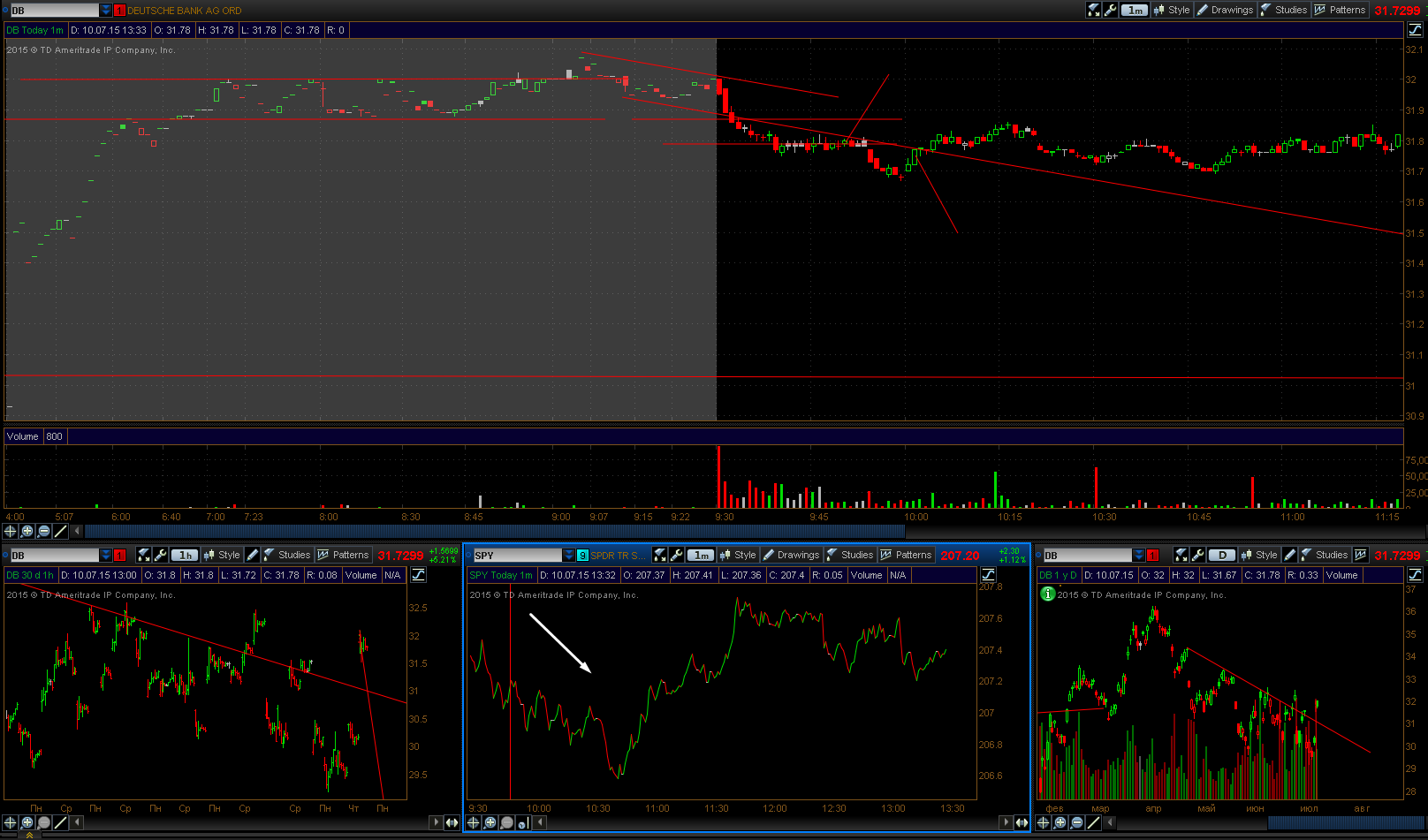Viewport: 1428px width, 840px height.
Task: Open Studies menu in top chart toolbar
Action: point(1283,10)
